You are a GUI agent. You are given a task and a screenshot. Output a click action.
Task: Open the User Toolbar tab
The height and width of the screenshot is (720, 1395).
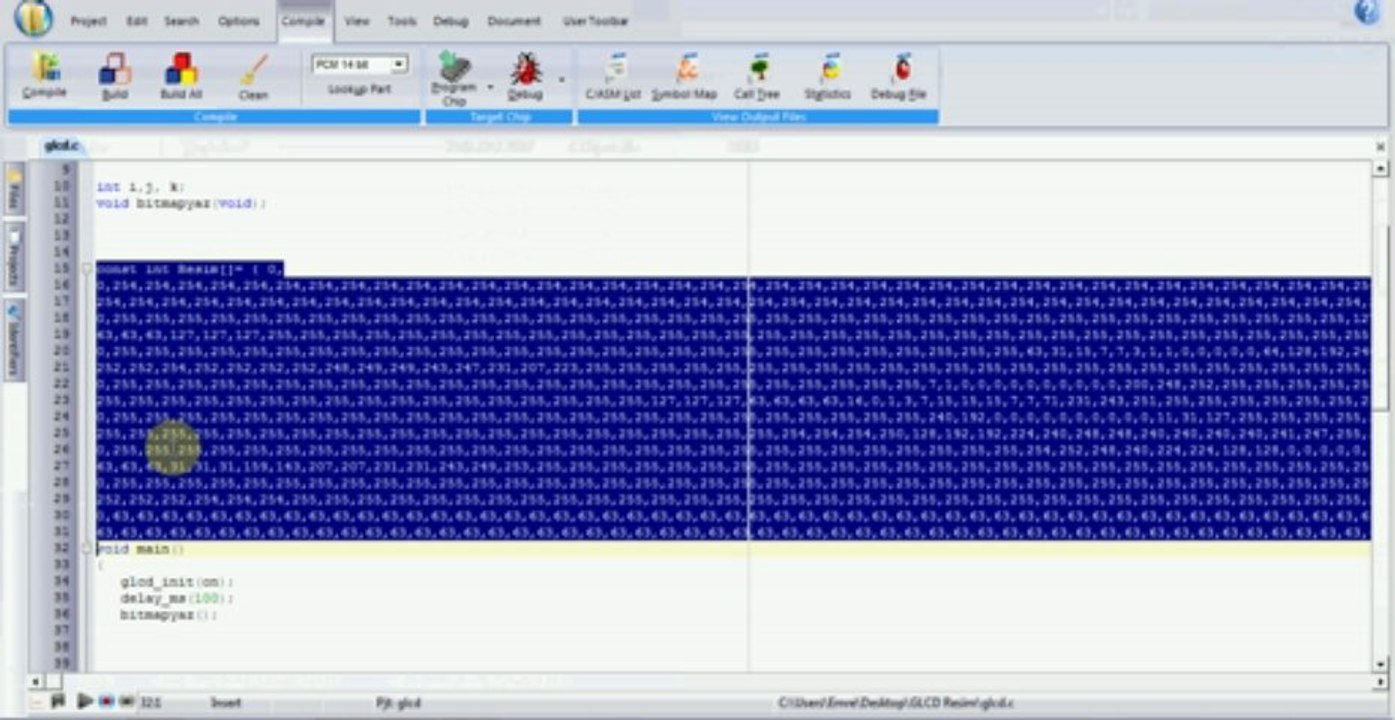[x=596, y=21]
